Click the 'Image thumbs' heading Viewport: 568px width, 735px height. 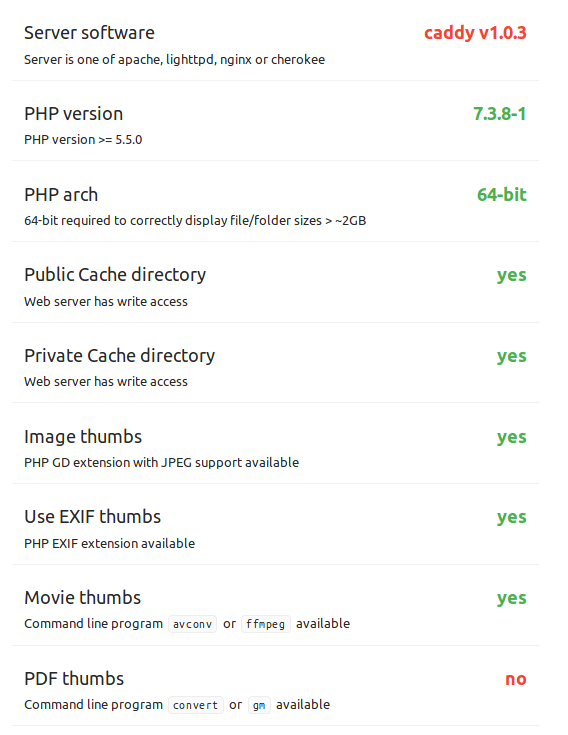(83, 436)
